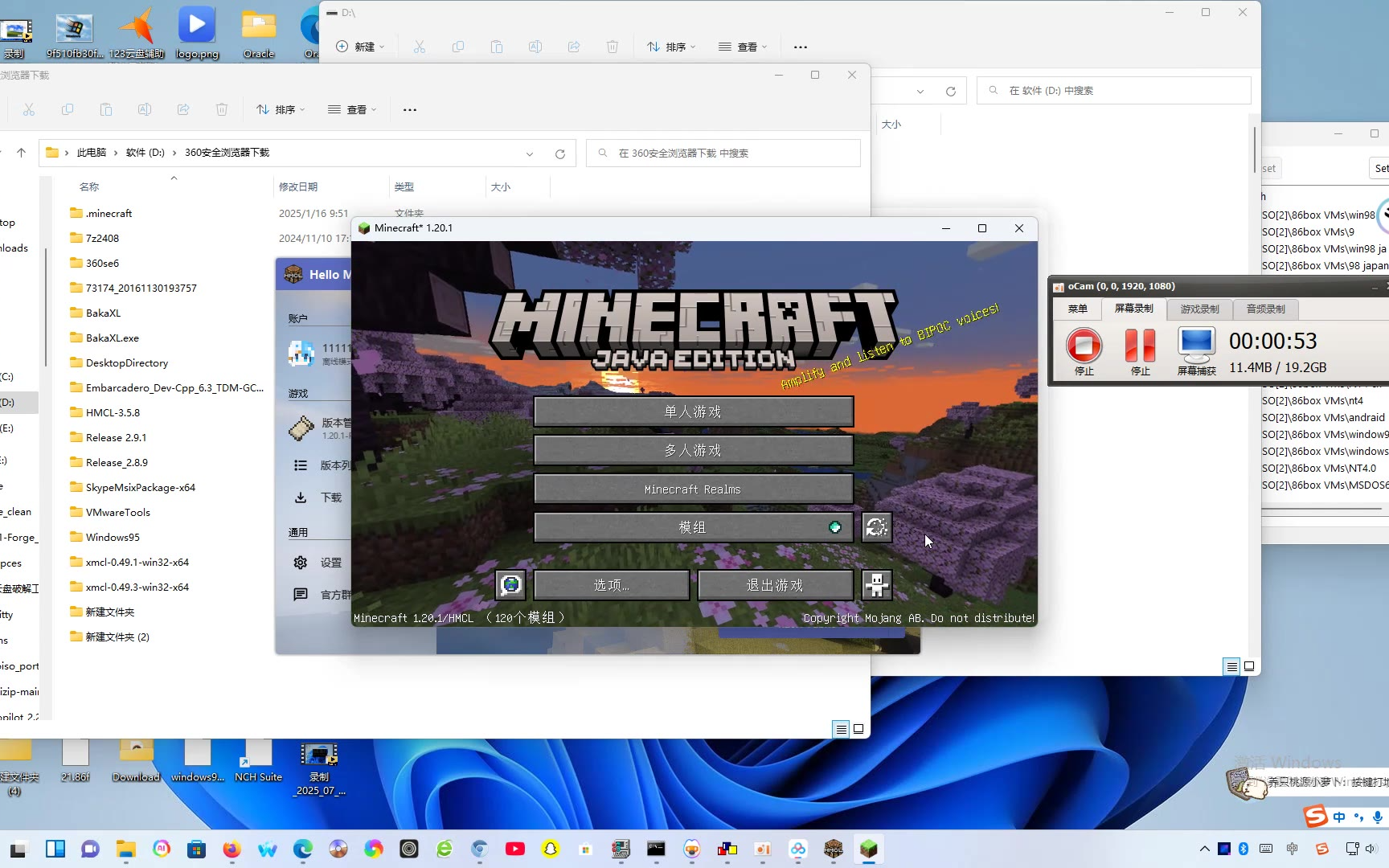Viewport: 1389px width, 868px height.
Task: Click the 修改日期 column header
Action: 298,186
